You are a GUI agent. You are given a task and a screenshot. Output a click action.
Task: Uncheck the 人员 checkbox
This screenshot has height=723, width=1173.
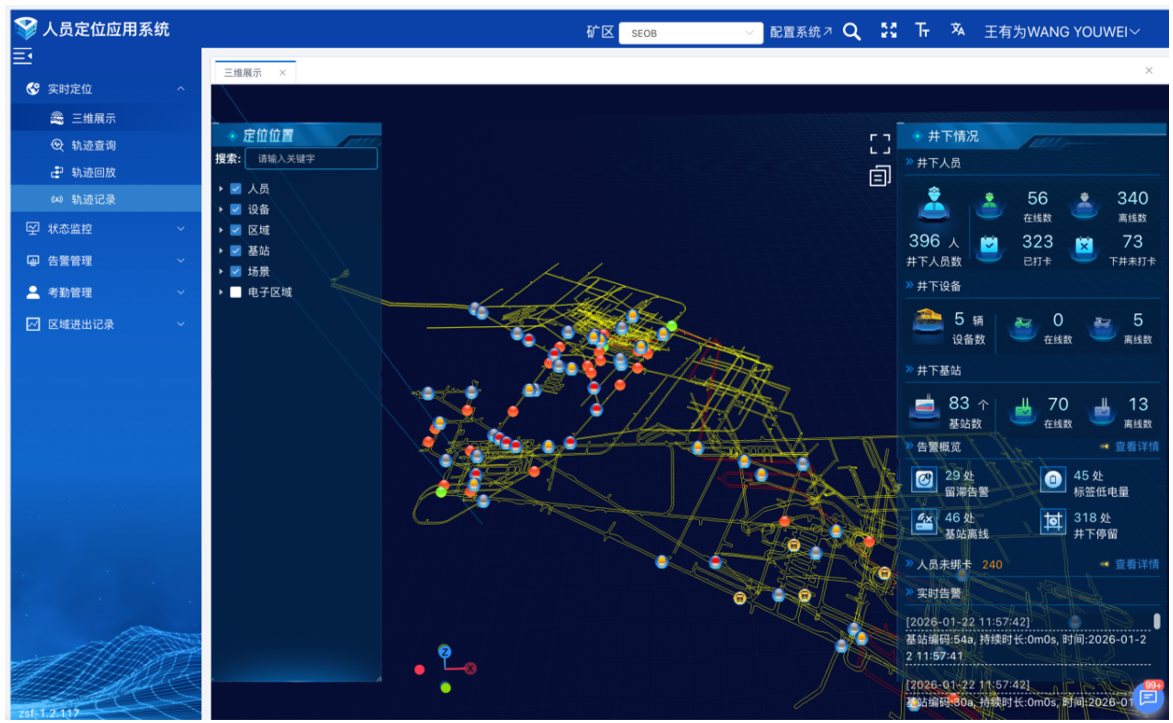point(236,189)
